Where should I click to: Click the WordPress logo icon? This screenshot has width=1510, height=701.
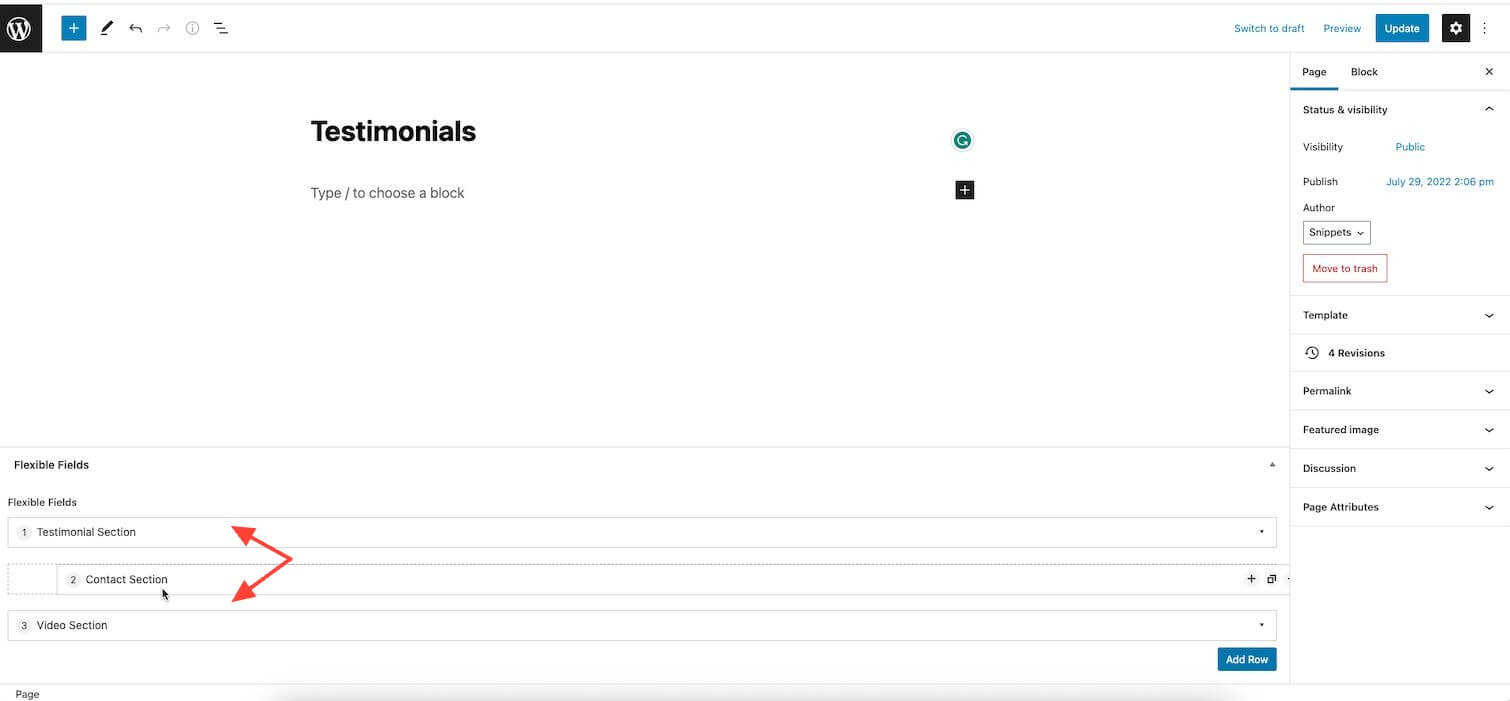[x=21, y=27]
